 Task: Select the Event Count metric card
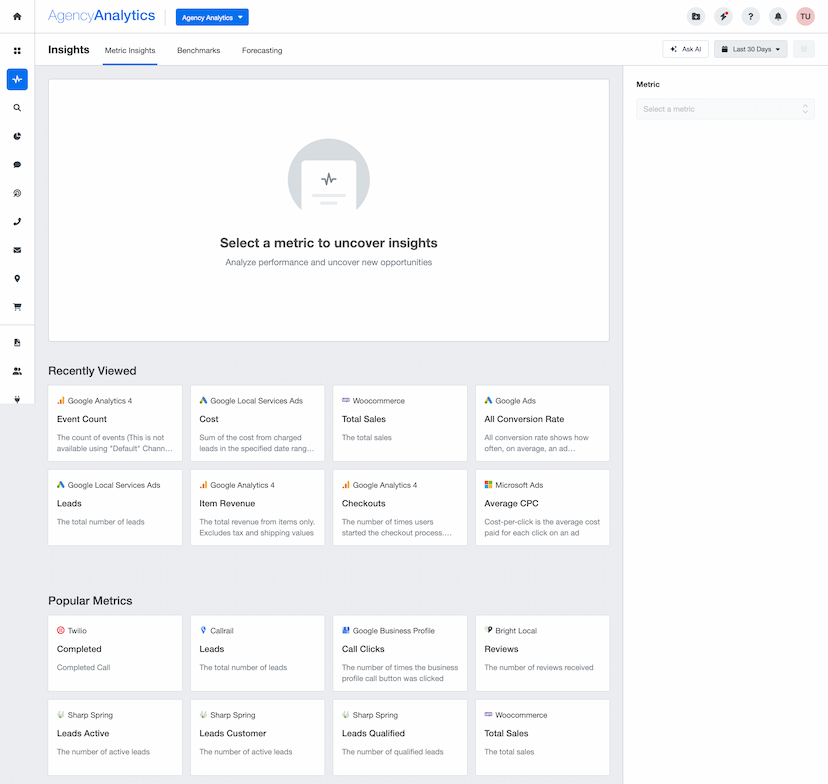point(115,423)
